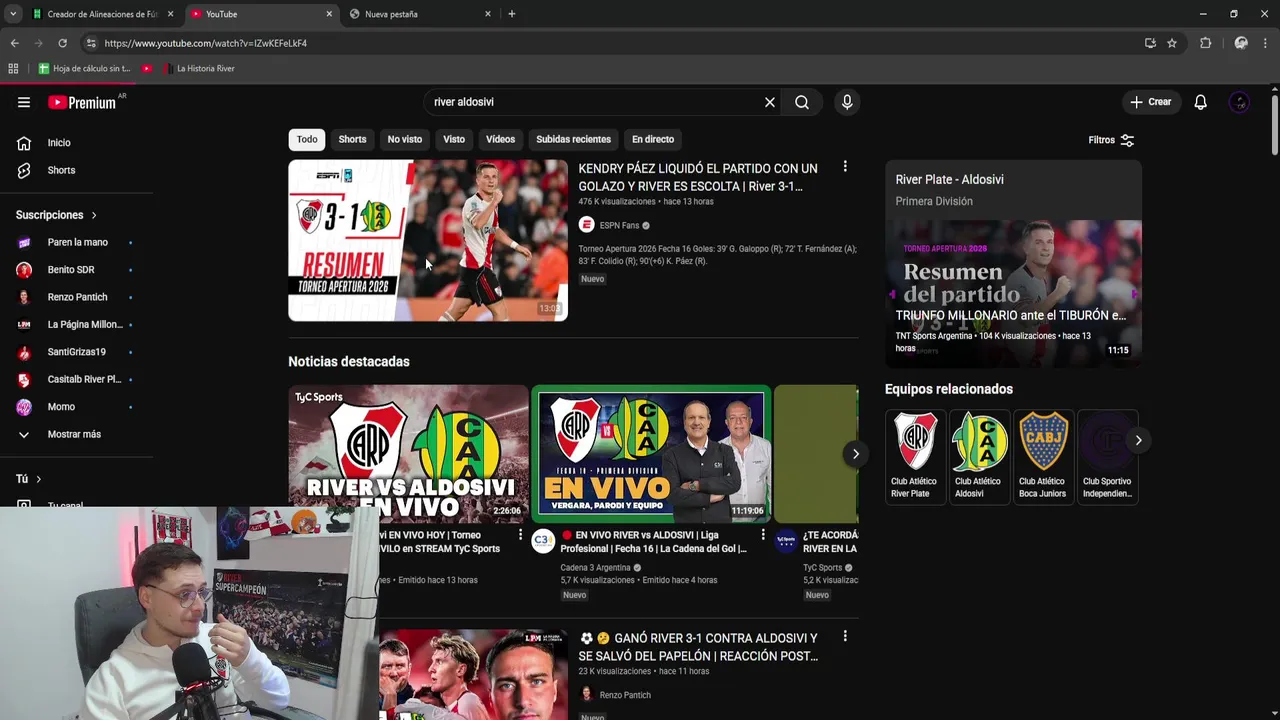Click Cadena 3 Argentina channel avatar
The height and width of the screenshot is (720, 1280).
(x=543, y=541)
